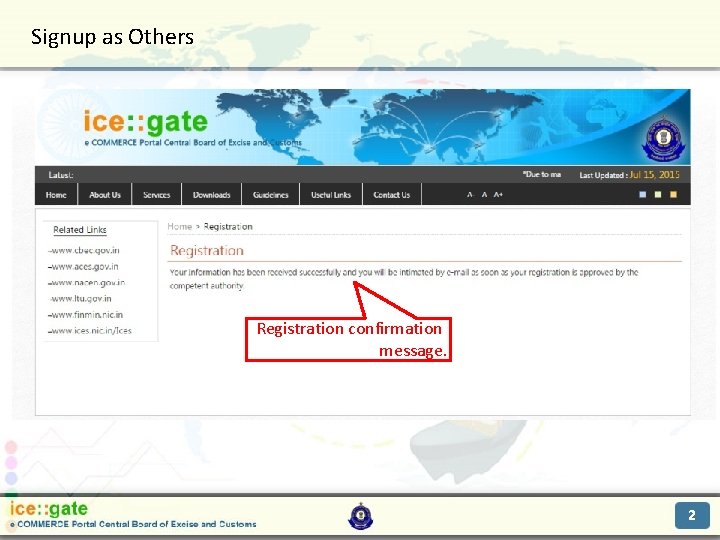720x540 pixels.
Task: Visit www.cbec.gov.in related link
Action: pyautogui.click(x=84, y=250)
